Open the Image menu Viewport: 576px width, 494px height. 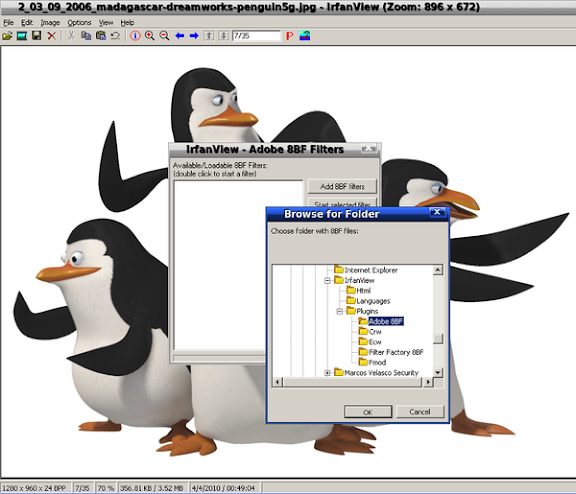pyautogui.click(x=50, y=23)
